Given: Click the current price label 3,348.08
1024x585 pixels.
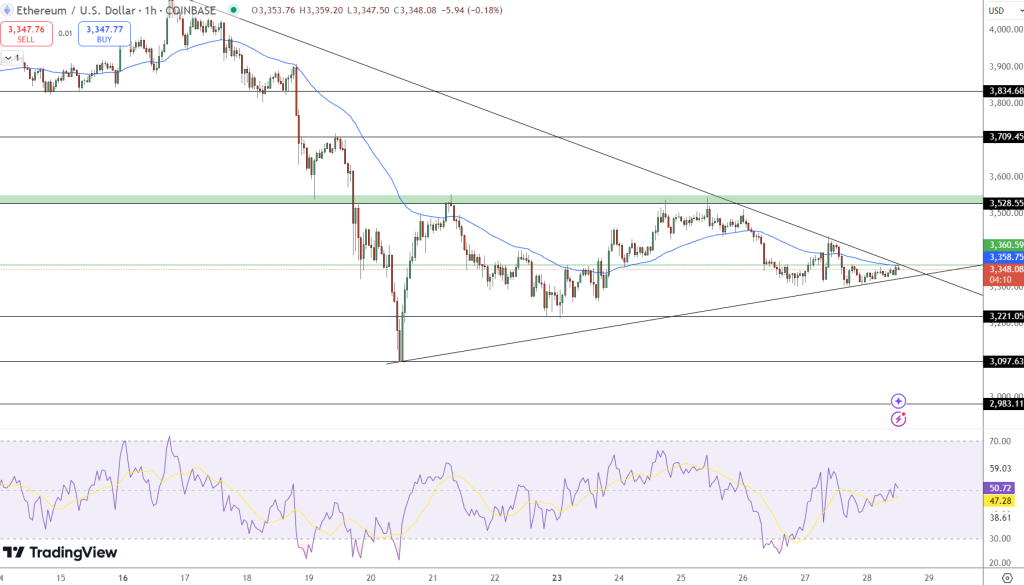Looking at the screenshot, I should point(998,268).
